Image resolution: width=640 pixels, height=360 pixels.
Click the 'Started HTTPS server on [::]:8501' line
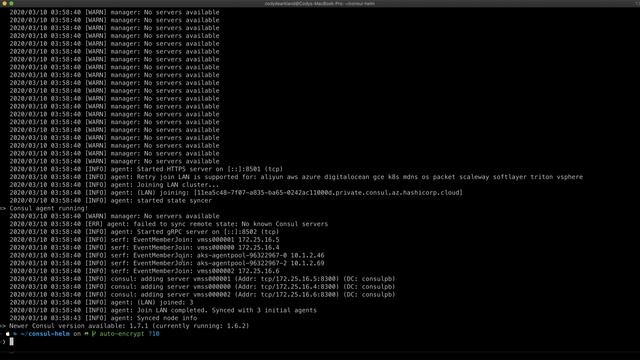146,169
